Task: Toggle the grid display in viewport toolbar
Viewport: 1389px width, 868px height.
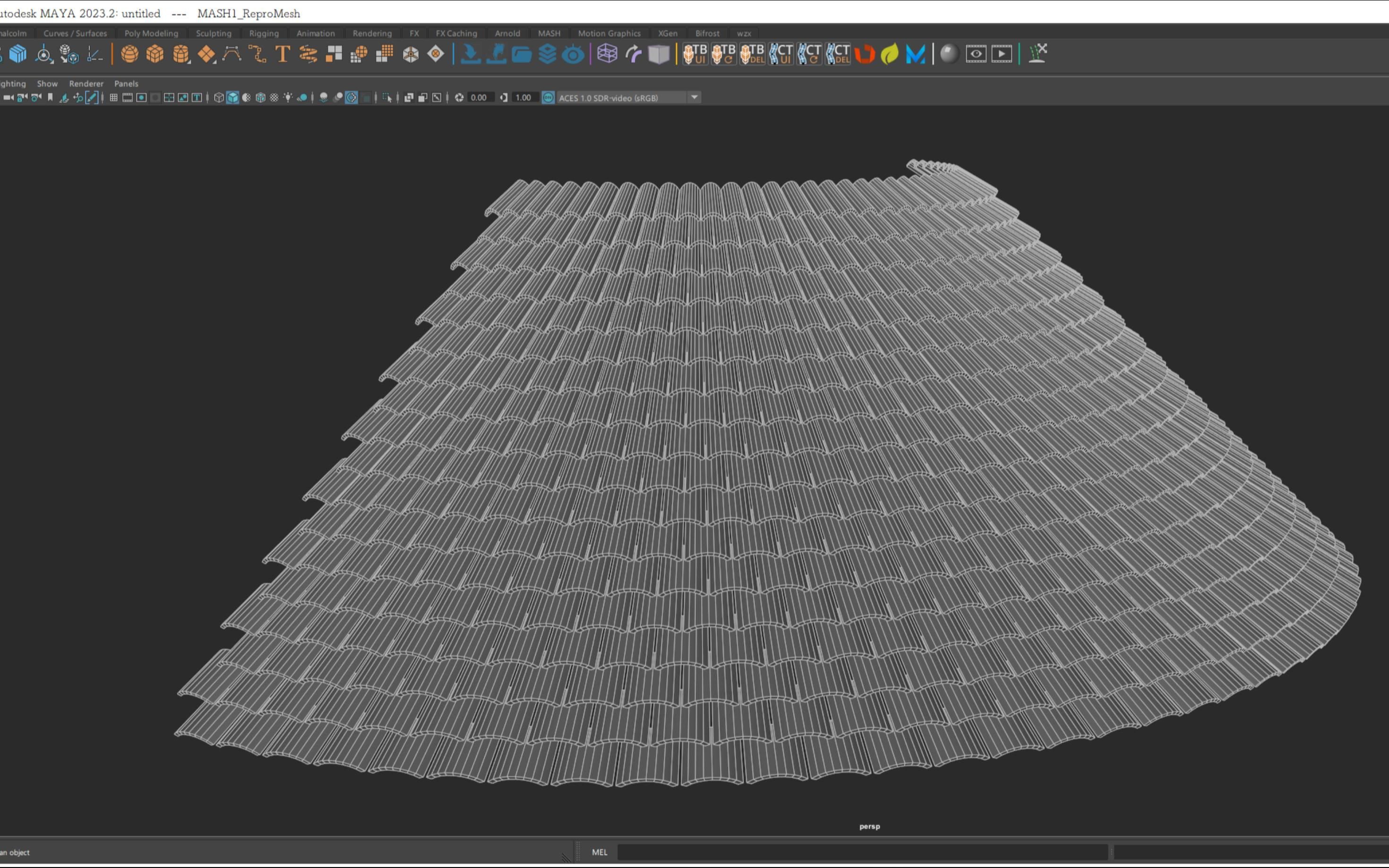Action: (x=114, y=98)
